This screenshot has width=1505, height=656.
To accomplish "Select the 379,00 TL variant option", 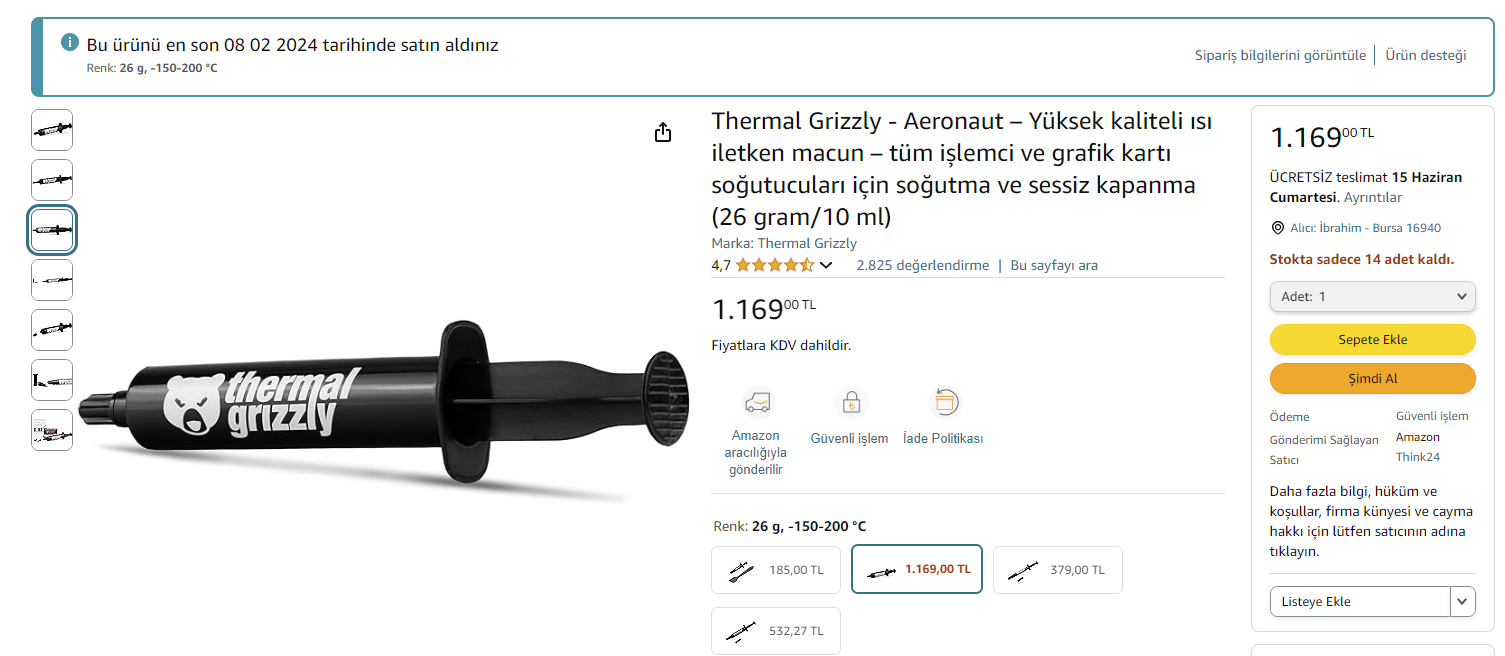I will [x=1057, y=570].
